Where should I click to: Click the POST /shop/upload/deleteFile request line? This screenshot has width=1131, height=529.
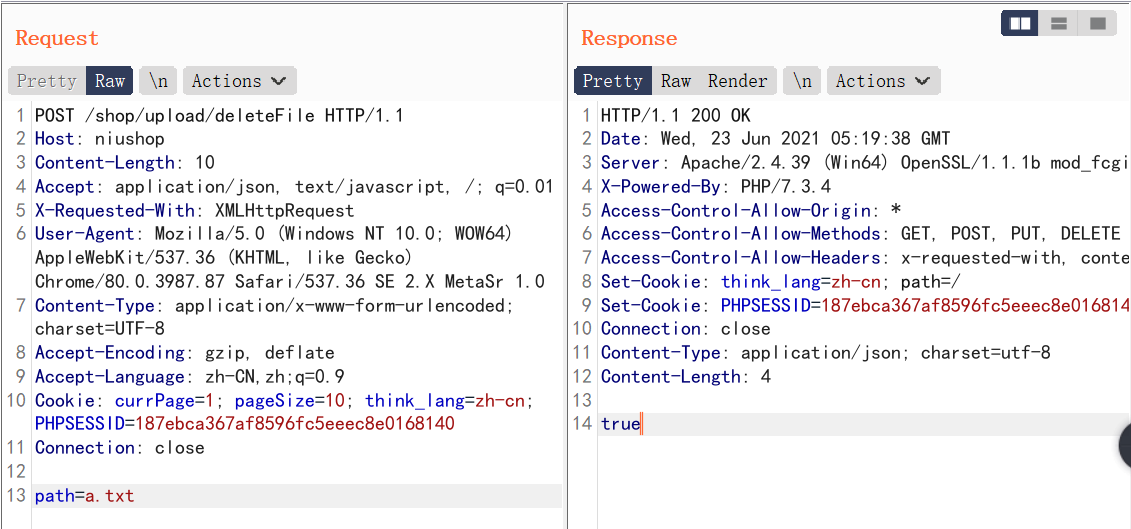[219, 115]
